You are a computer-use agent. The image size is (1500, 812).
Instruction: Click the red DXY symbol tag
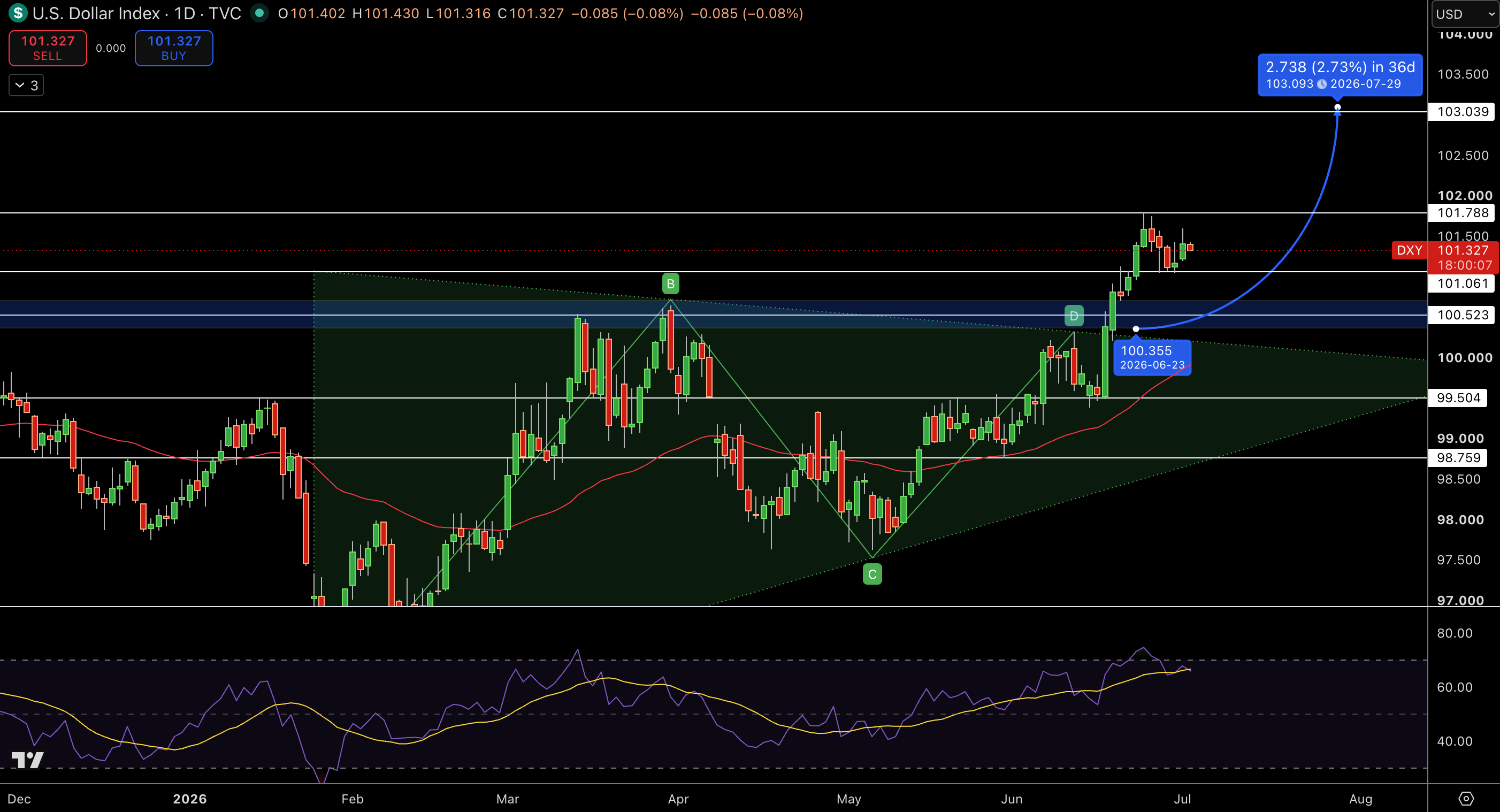1409,250
